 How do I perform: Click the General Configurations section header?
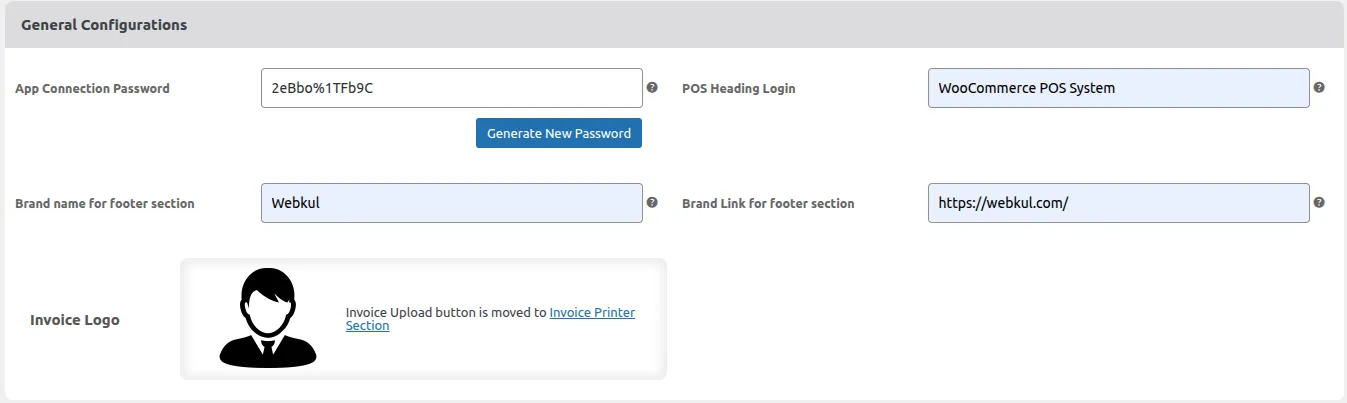pos(104,25)
